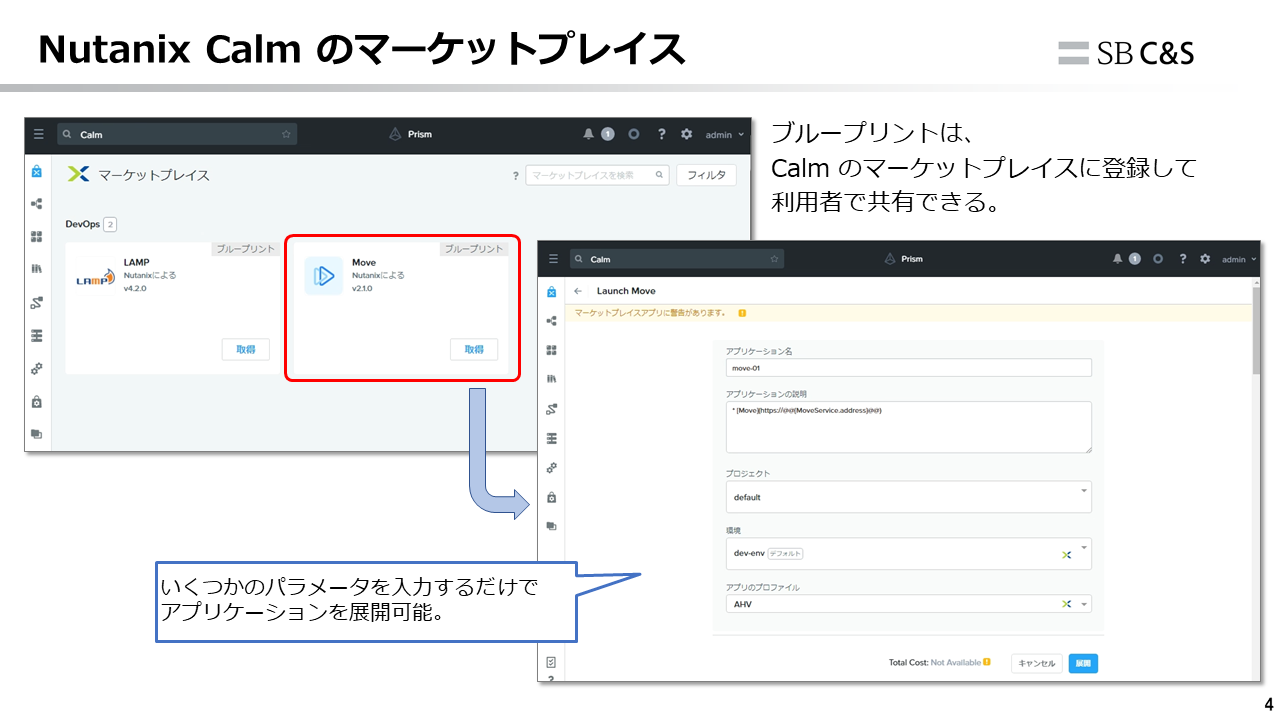Click アプリケーション名 field containing move-01

(908, 368)
